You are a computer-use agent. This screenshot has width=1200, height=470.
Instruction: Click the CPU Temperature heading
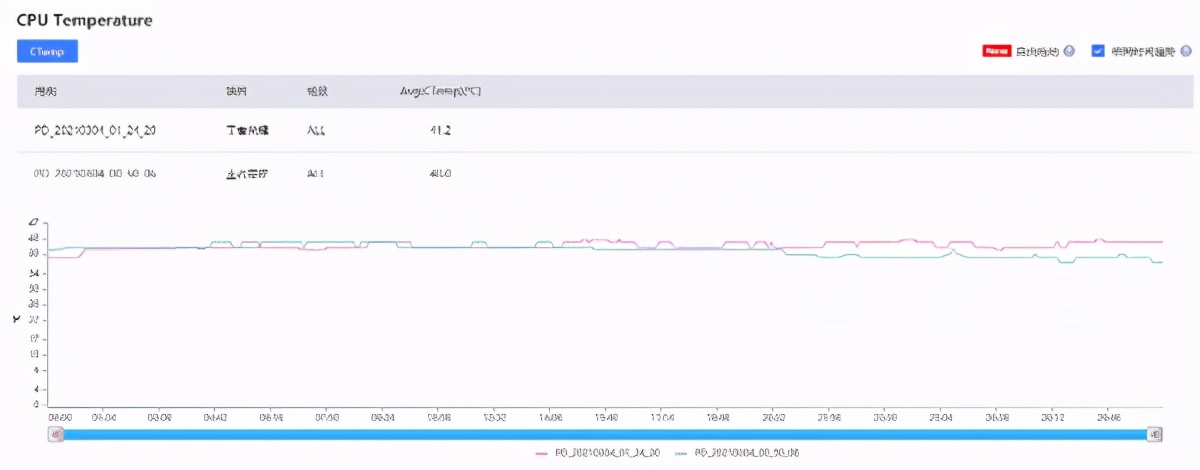tap(84, 19)
